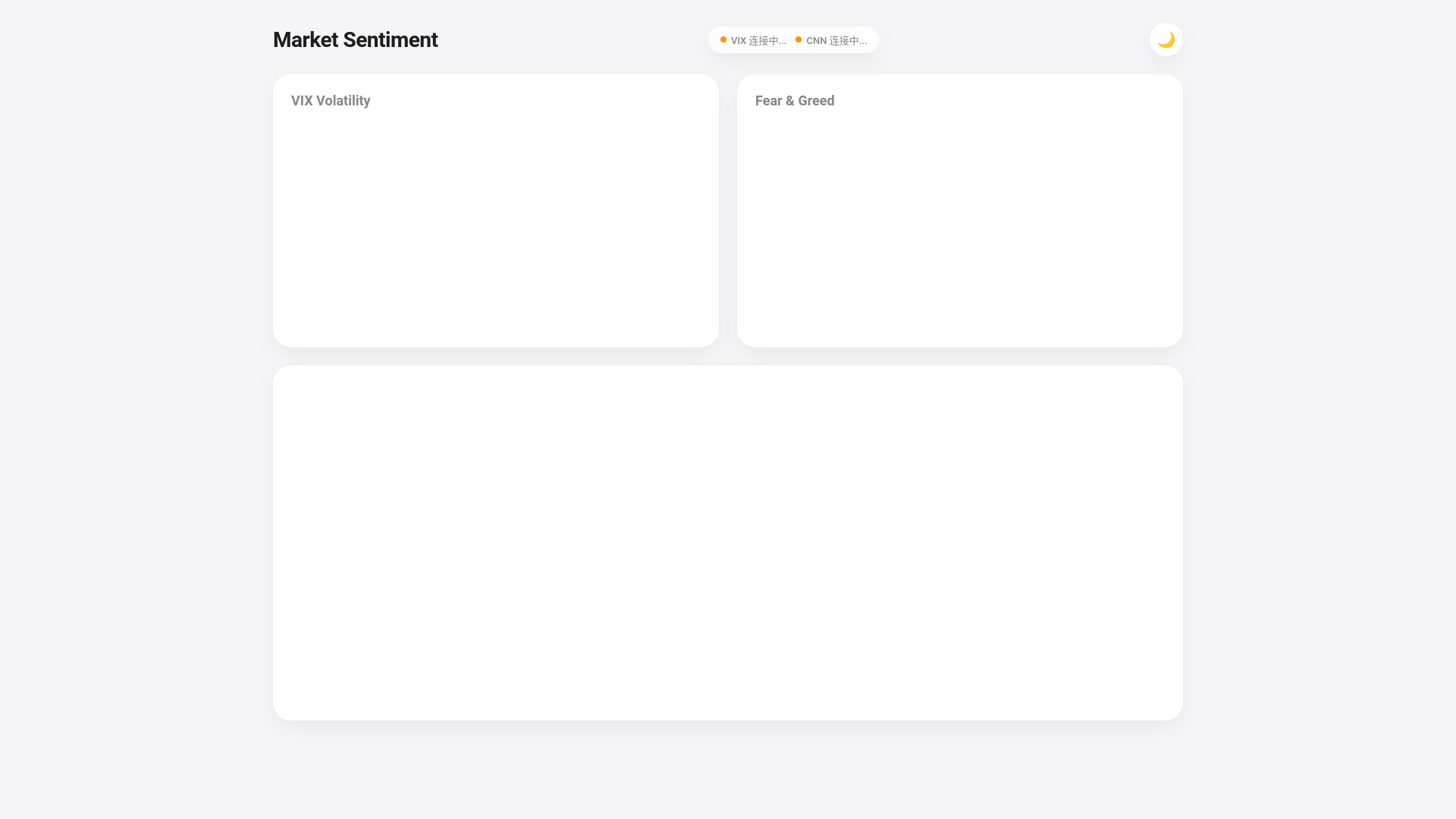Select the Fear & Greed card heading

pyautogui.click(x=795, y=101)
